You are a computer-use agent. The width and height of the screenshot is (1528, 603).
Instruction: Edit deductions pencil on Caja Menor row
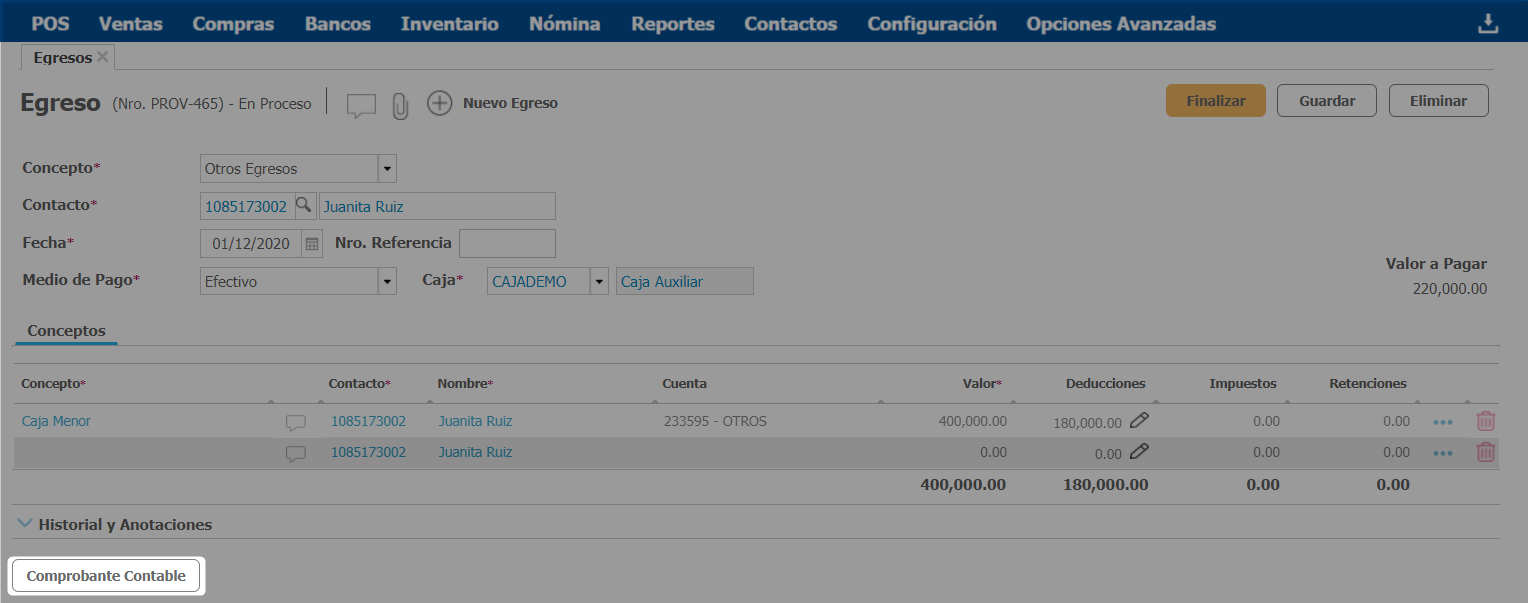click(x=1139, y=422)
